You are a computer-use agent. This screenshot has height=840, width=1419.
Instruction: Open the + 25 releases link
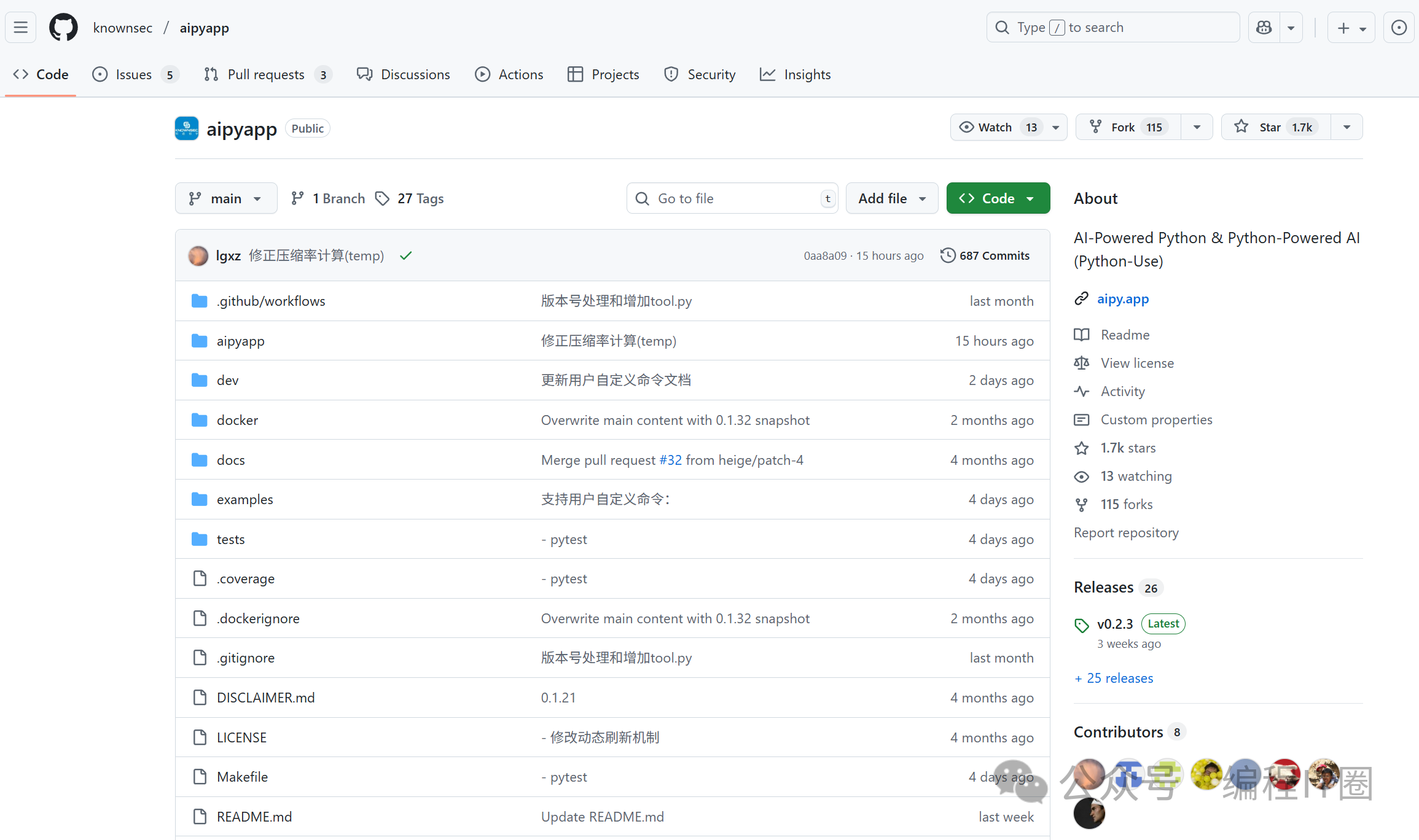(x=1114, y=678)
